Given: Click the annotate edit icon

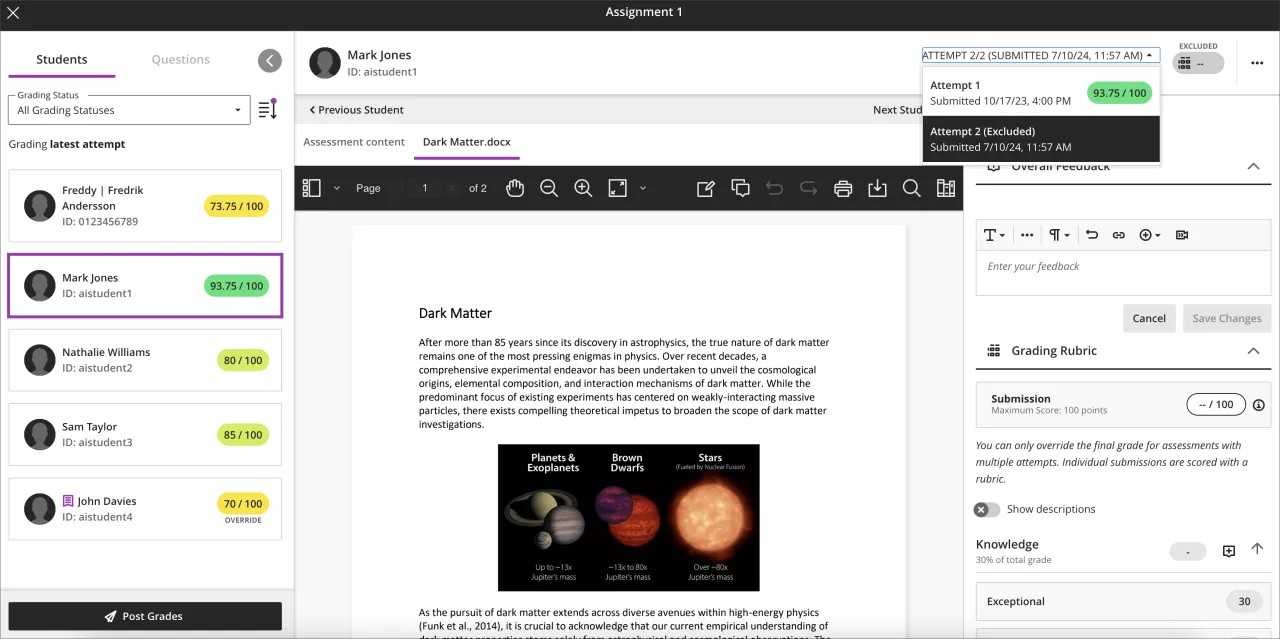Looking at the screenshot, I should (x=706, y=188).
